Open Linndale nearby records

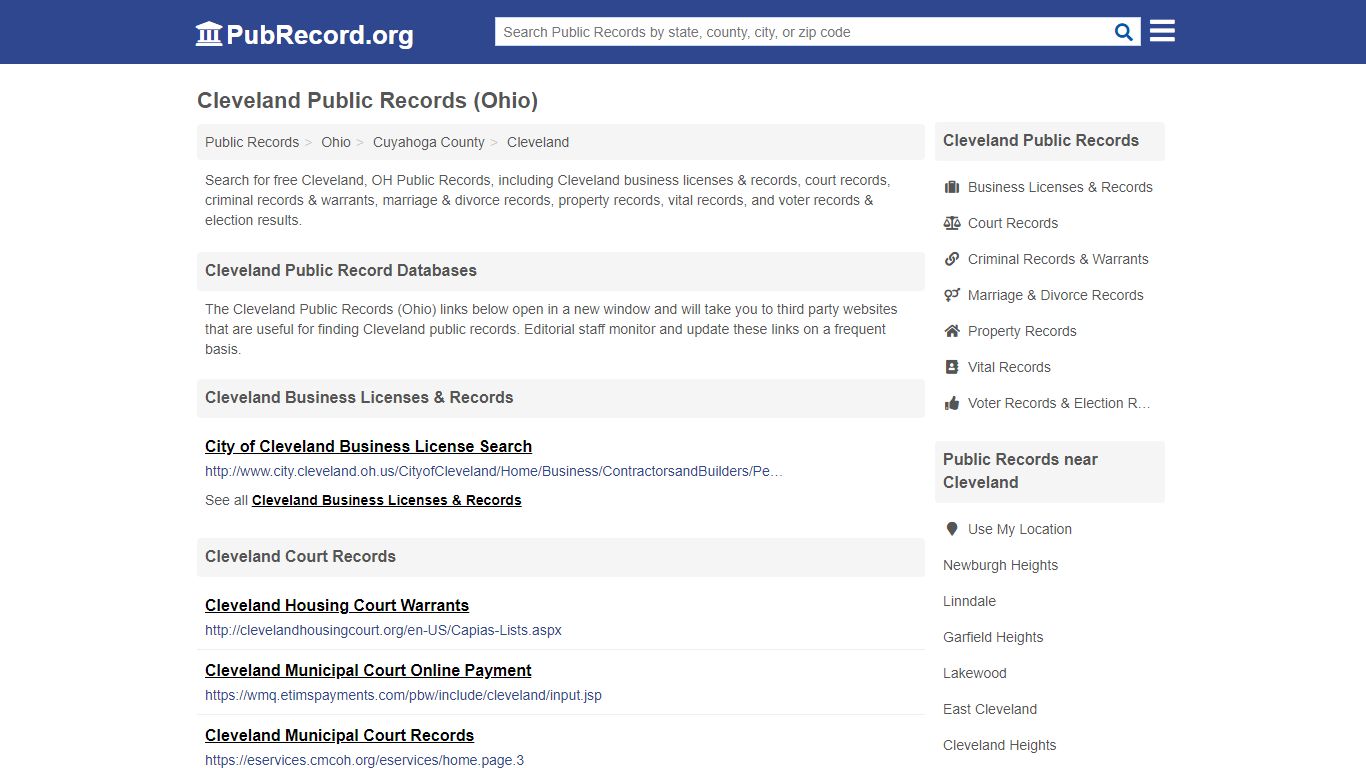click(x=969, y=601)
